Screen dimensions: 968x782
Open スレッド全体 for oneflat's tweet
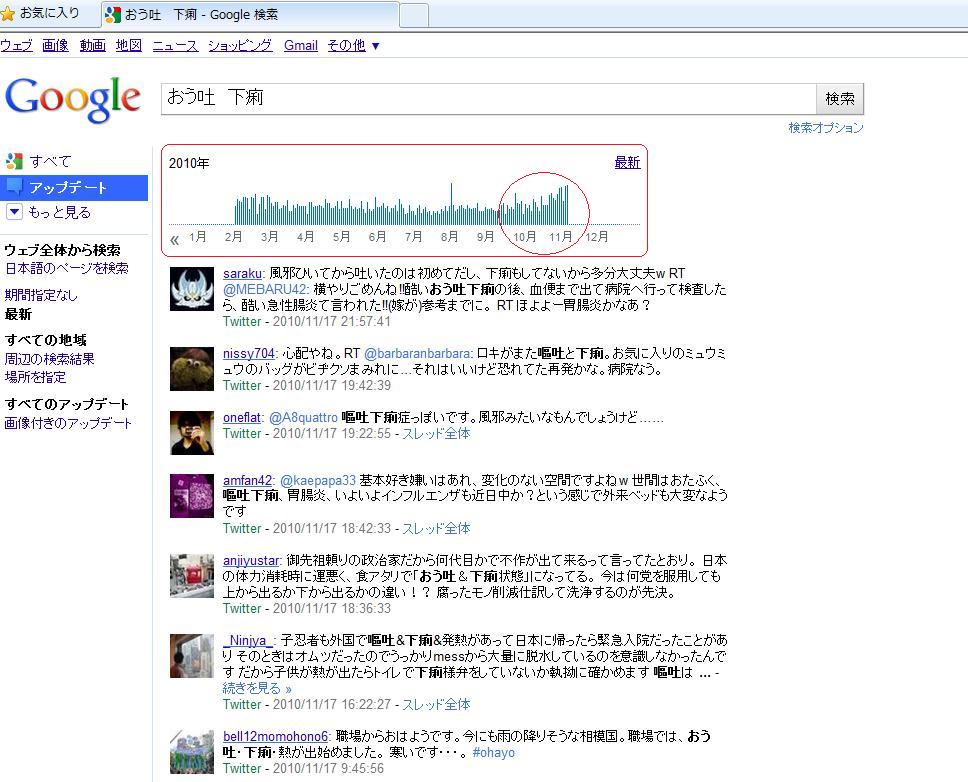pos(436,434)
